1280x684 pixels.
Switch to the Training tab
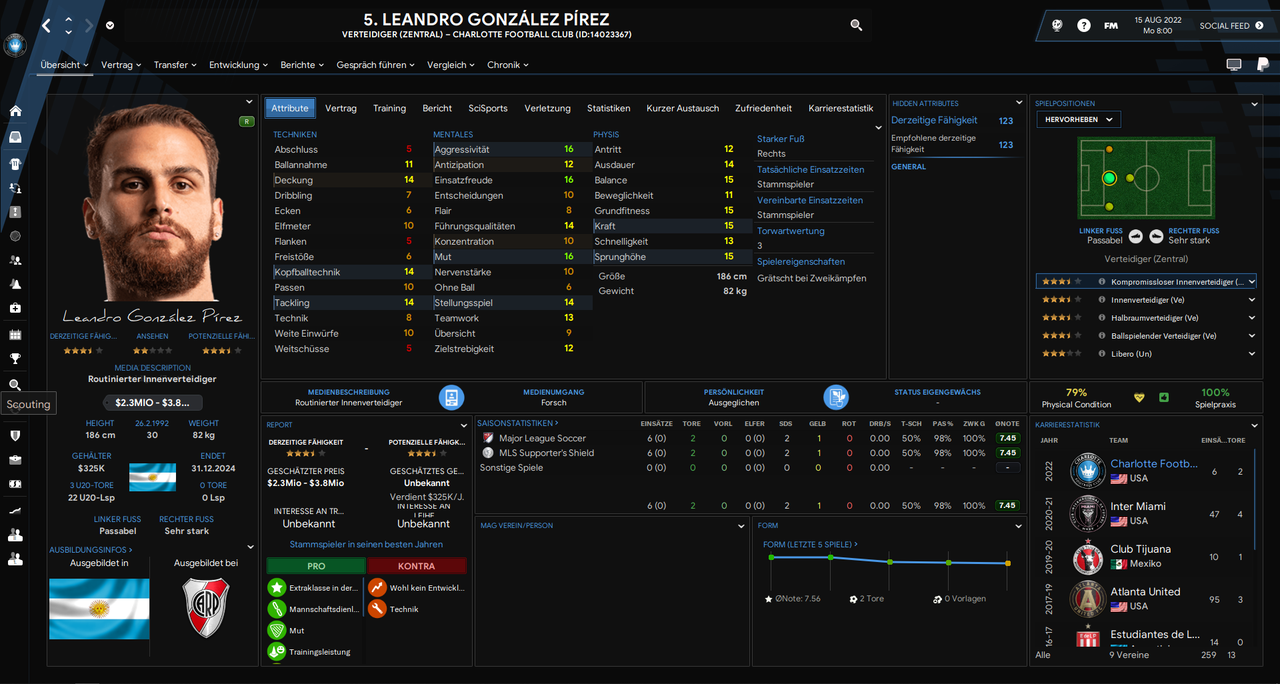[x=389, y=108]
